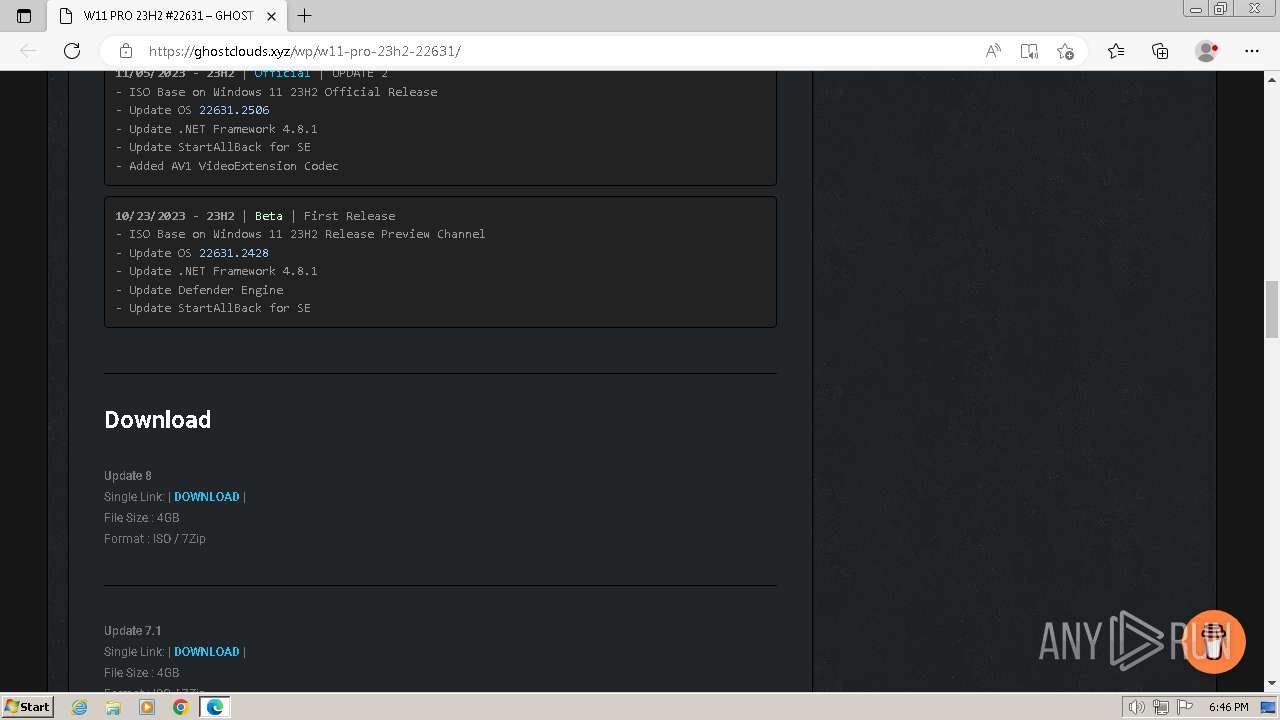This screenshot has width=1280, height=720.
Task: Open the volume tray icon
Action: coord(1136,707)
